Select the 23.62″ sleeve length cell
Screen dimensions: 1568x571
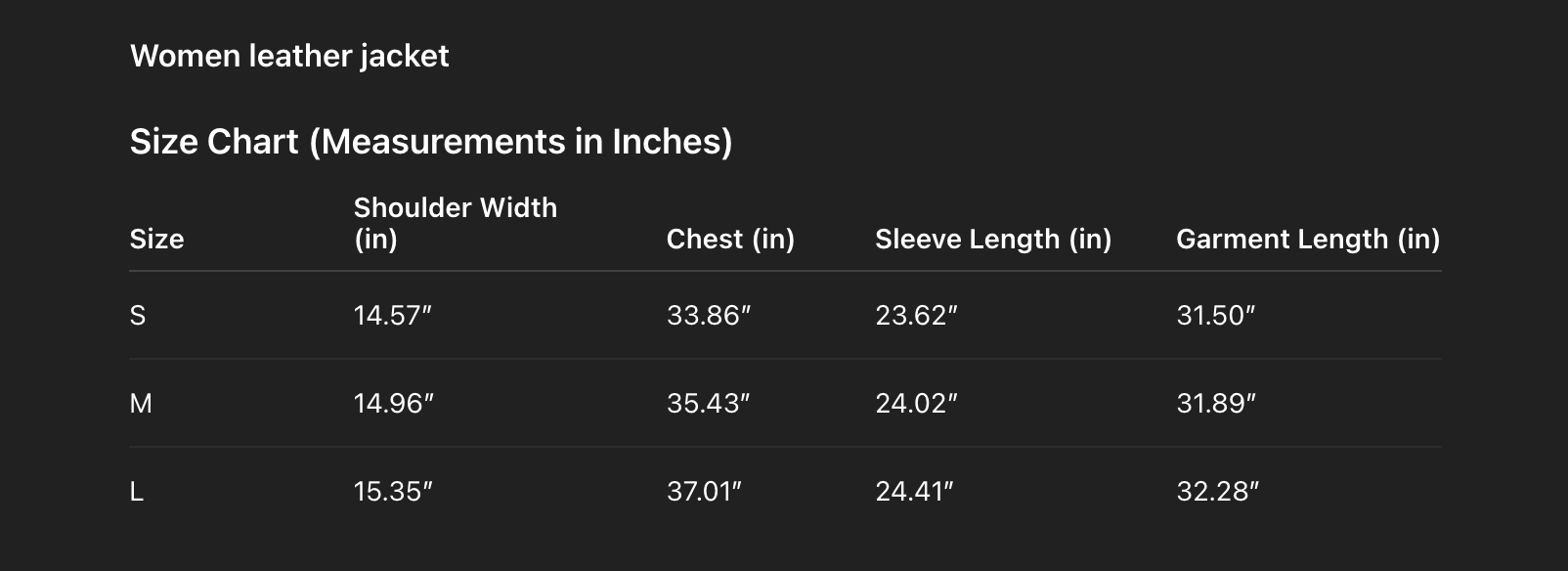tap(916, 316)
